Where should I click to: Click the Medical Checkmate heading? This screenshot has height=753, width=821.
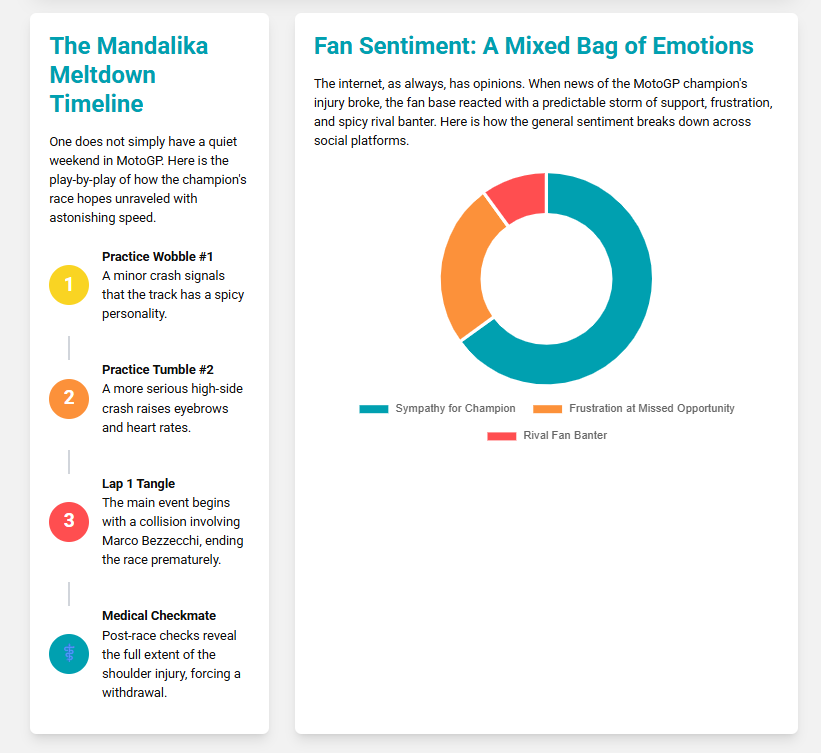point(159,616)
